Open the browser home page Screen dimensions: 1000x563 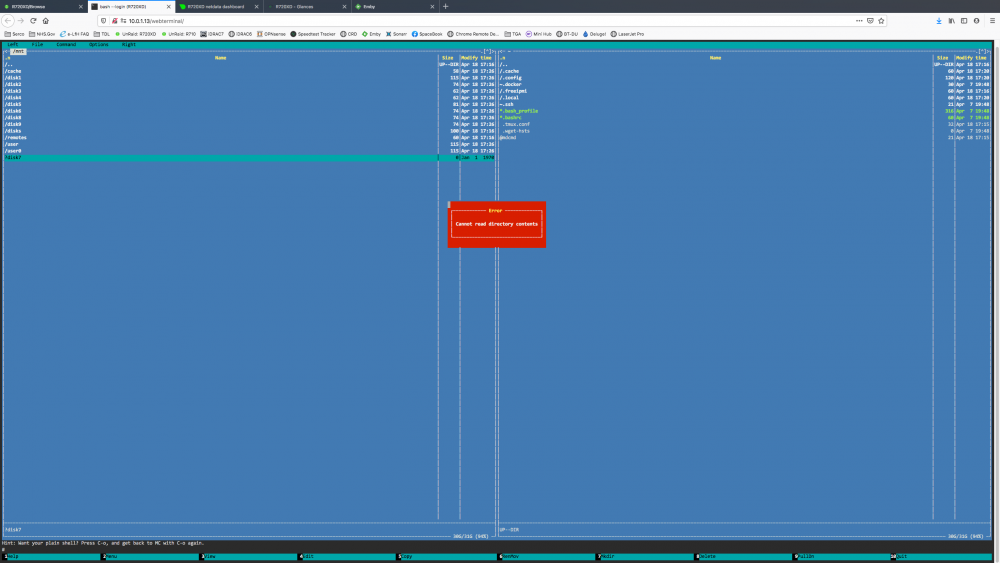pos(45,20)
